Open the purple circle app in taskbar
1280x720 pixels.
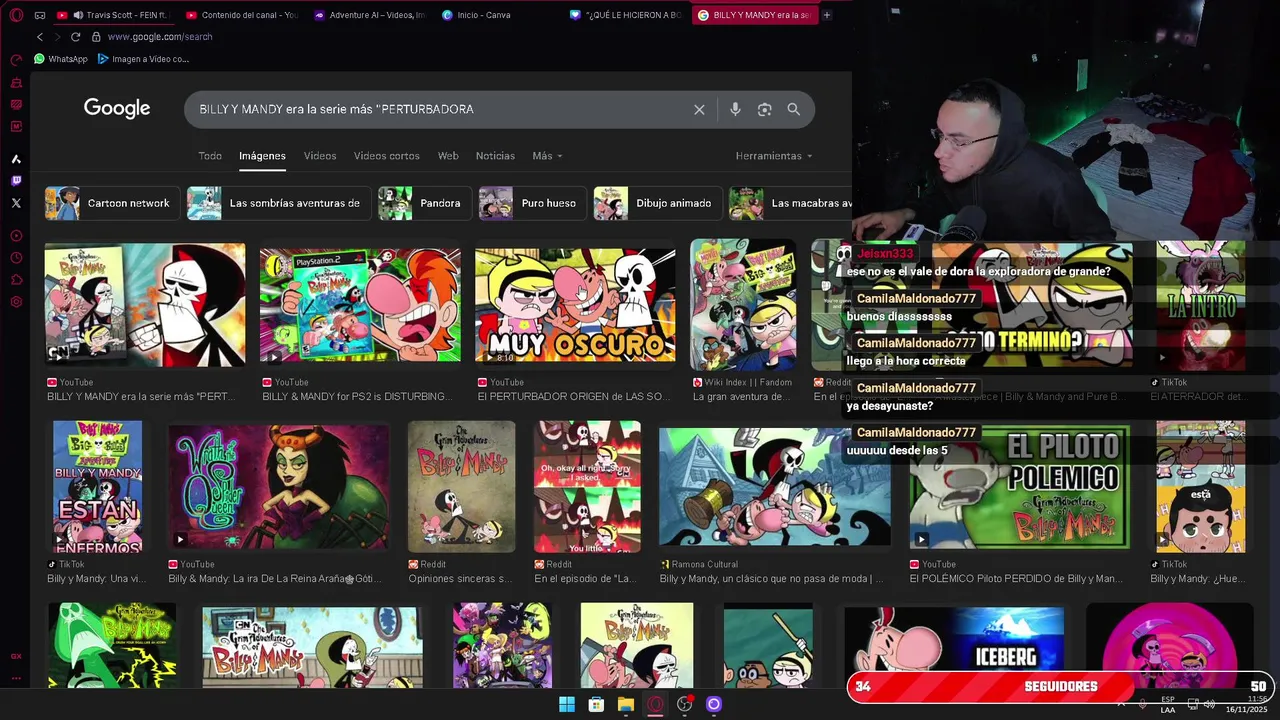pyautogui.click(x=714, y=704)
